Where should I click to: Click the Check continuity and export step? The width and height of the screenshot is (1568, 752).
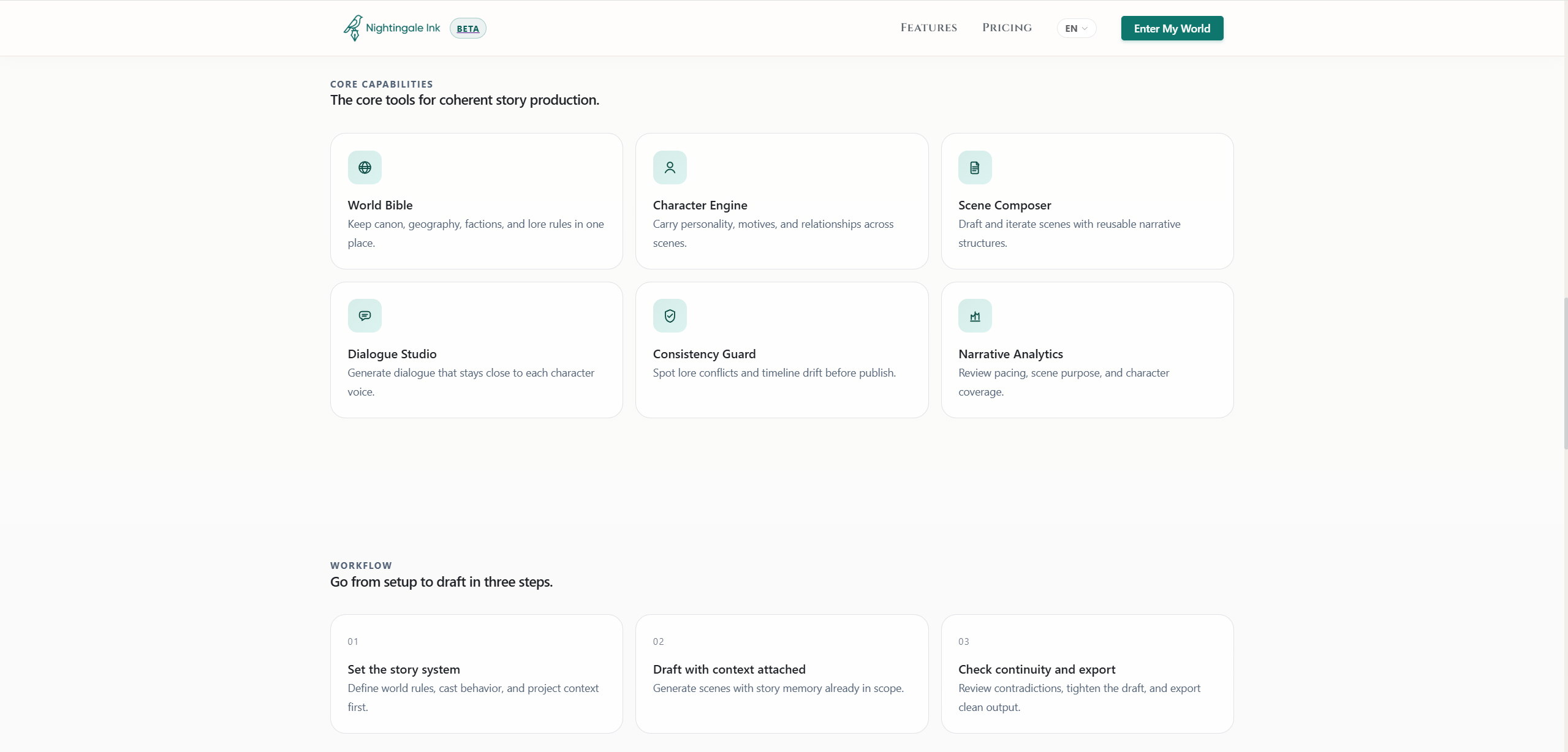(1037, 669)
